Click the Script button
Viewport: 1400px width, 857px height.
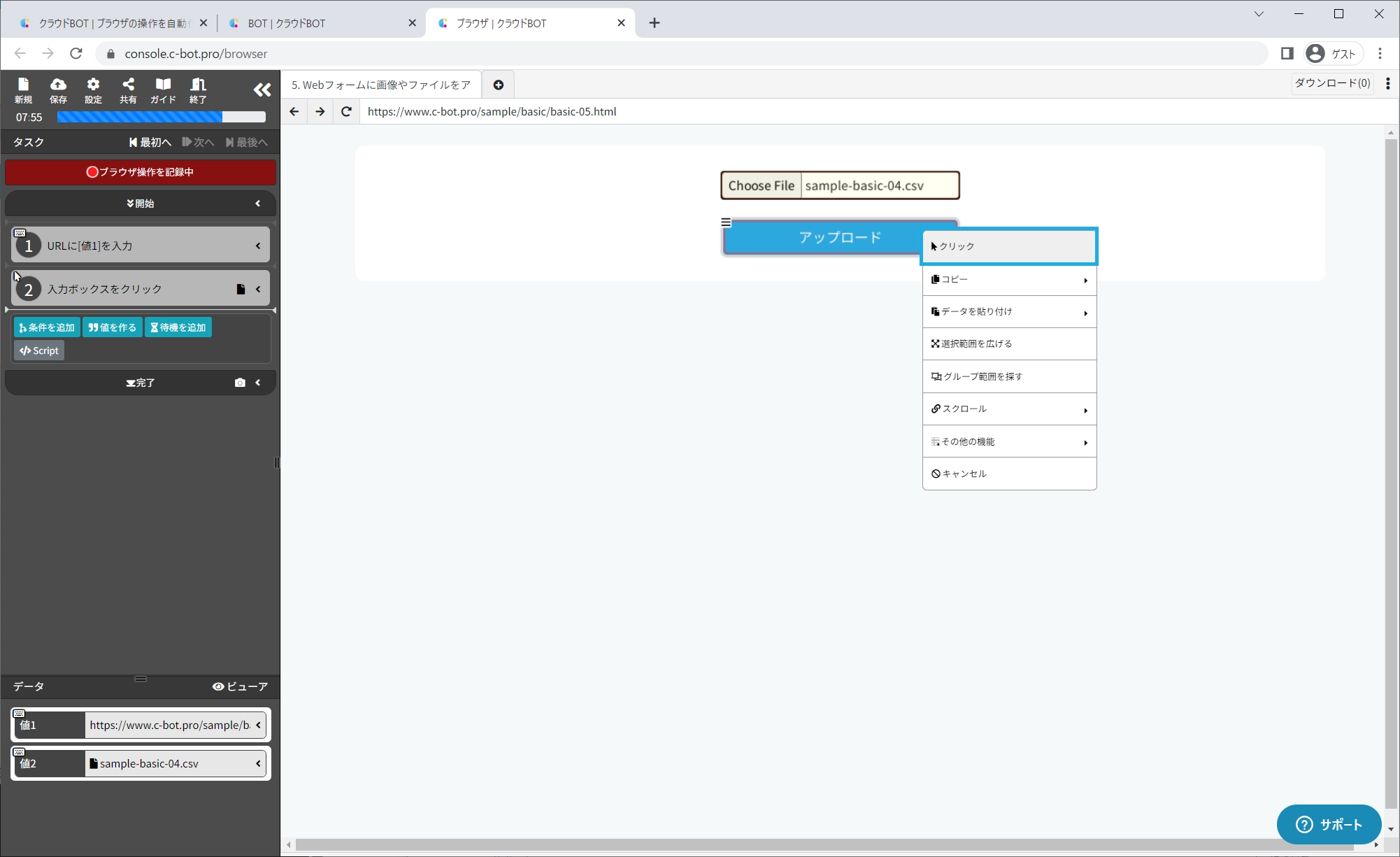point(39,350)
